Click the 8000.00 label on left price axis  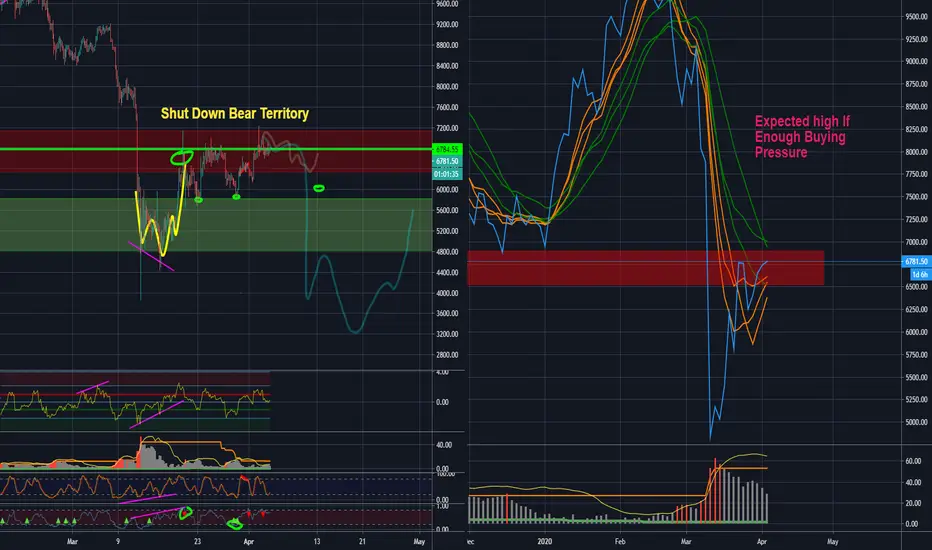[447, 86]
